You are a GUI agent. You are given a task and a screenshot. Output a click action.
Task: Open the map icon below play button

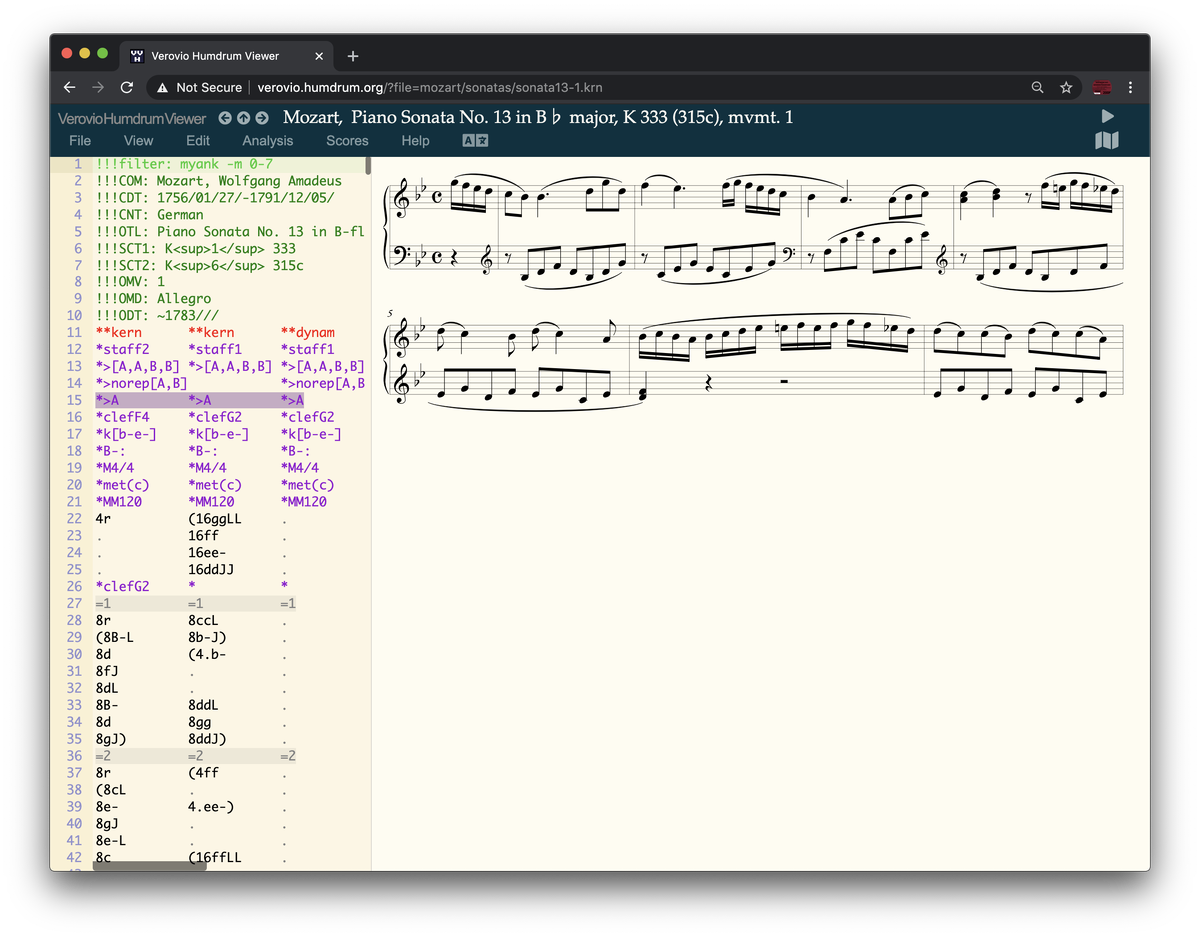1107,141
